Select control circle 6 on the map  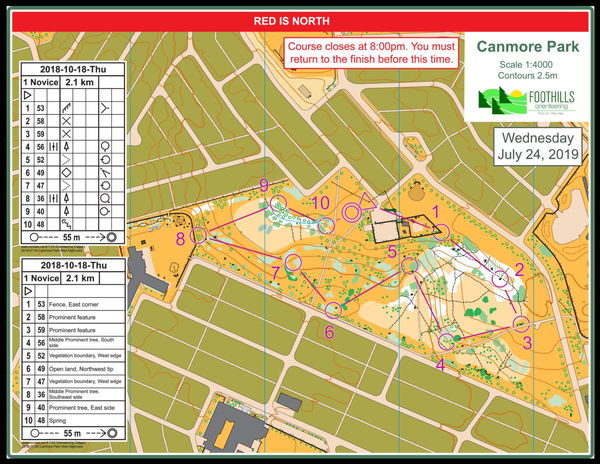(333, 310)
